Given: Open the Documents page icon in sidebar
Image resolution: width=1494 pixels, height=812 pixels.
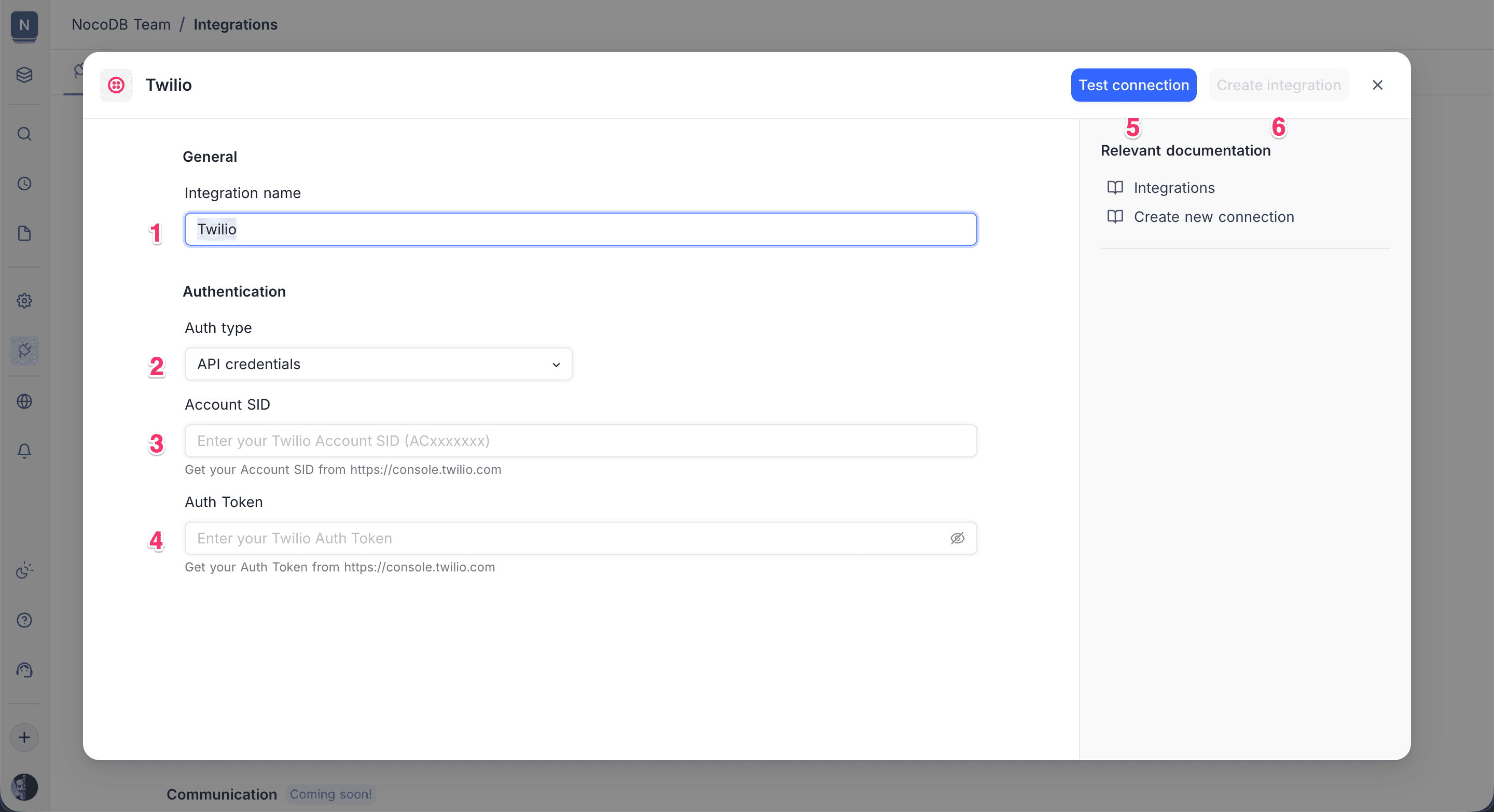Looking at the screenshot, I should pos(24,233).
